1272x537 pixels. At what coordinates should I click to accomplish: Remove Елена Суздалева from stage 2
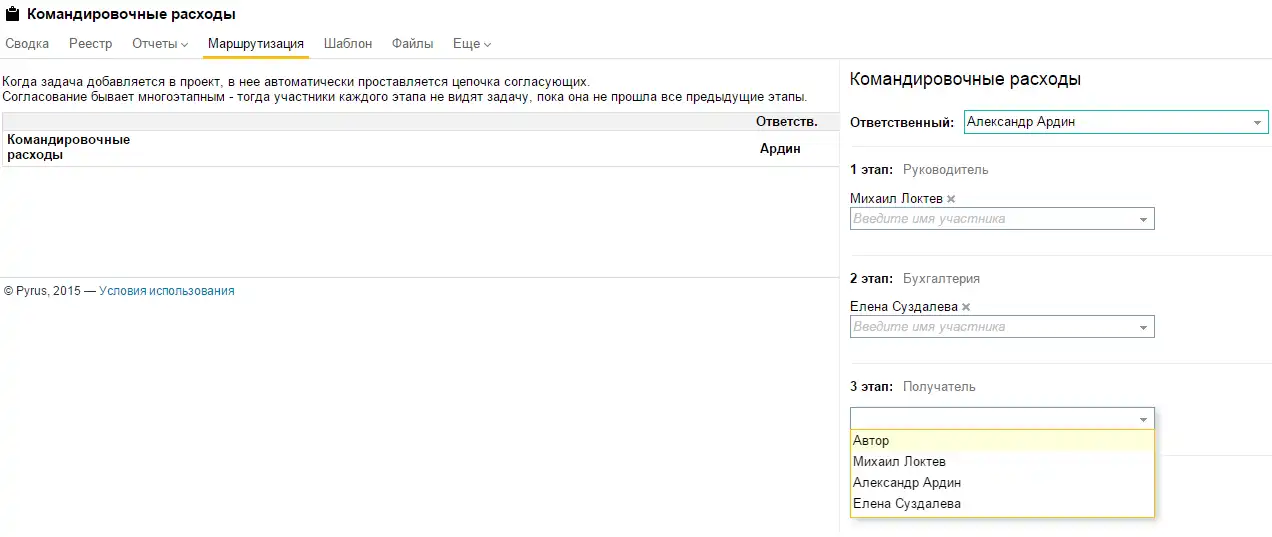pyautogui.click(x=966, y=307)
